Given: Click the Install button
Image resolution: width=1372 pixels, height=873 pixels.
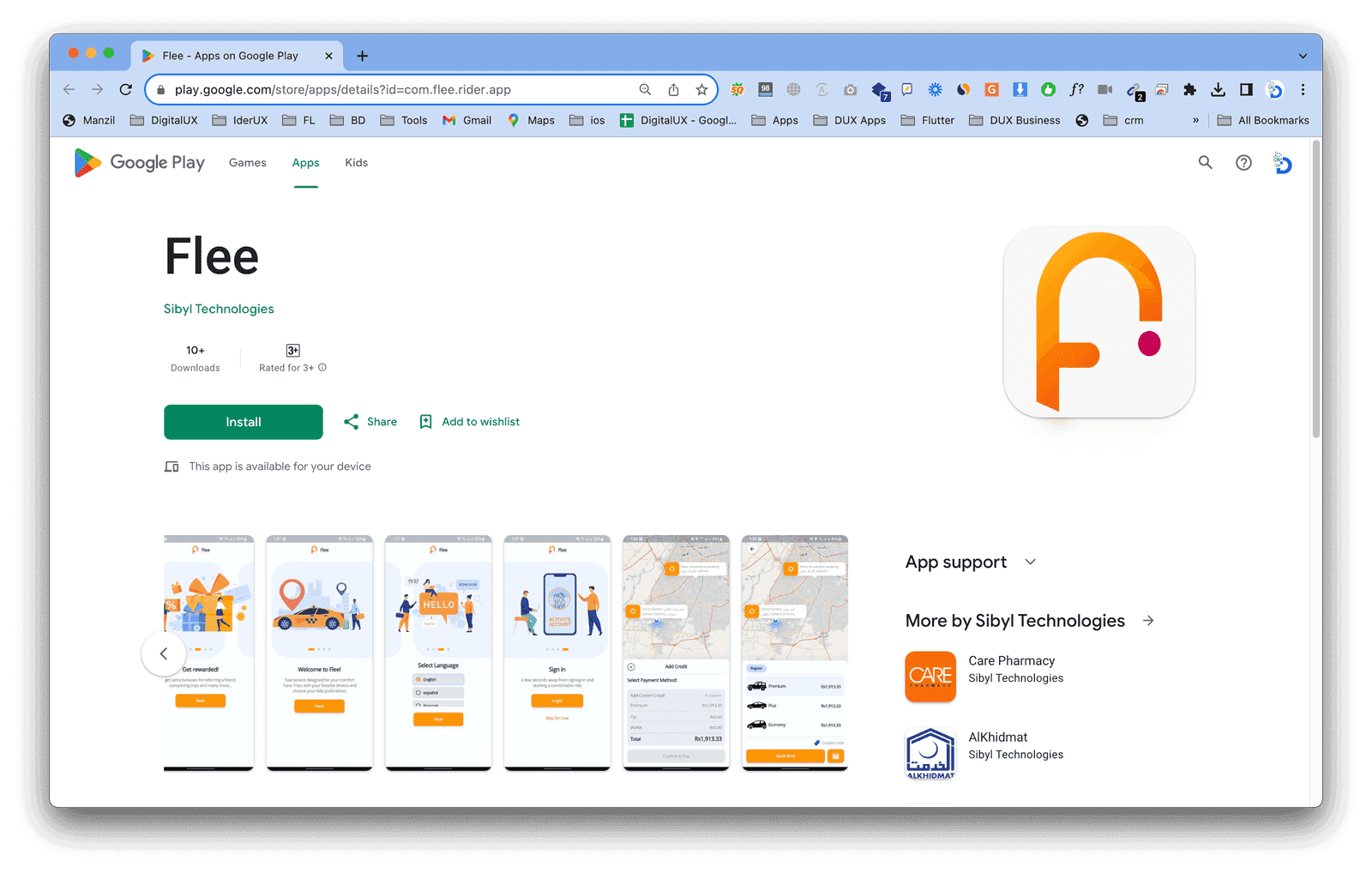Looking at the screenshot, I should (244, 422).
